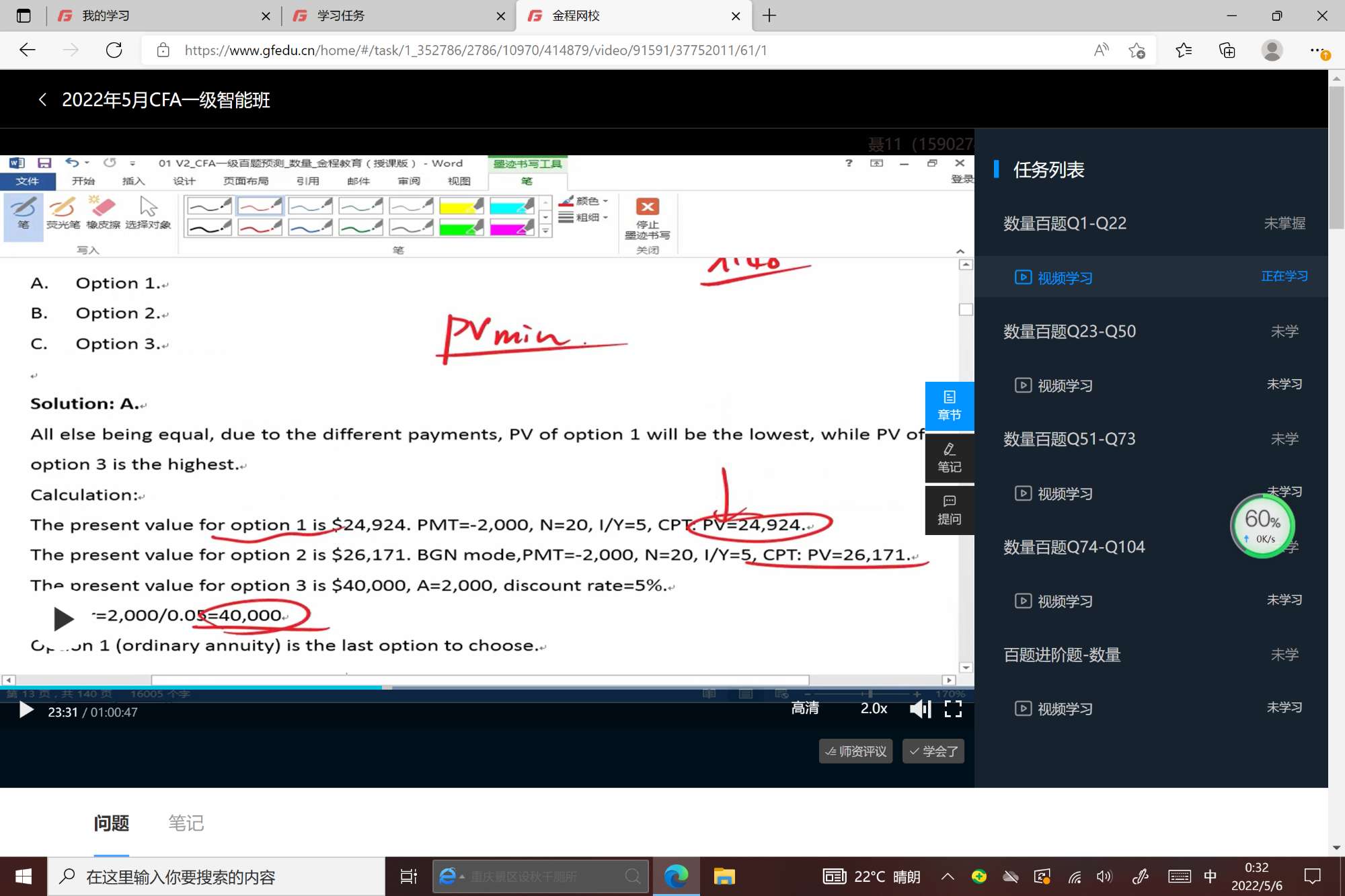Add this page to favorites star
The width and height of the screenshot is (1345, 896).
click(x=1137, y=50)
